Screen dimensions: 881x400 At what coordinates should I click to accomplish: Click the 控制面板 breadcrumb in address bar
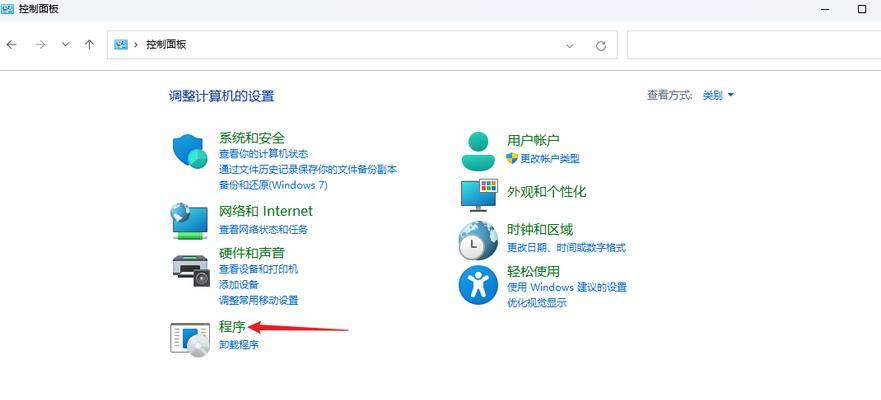click(166, 44)
